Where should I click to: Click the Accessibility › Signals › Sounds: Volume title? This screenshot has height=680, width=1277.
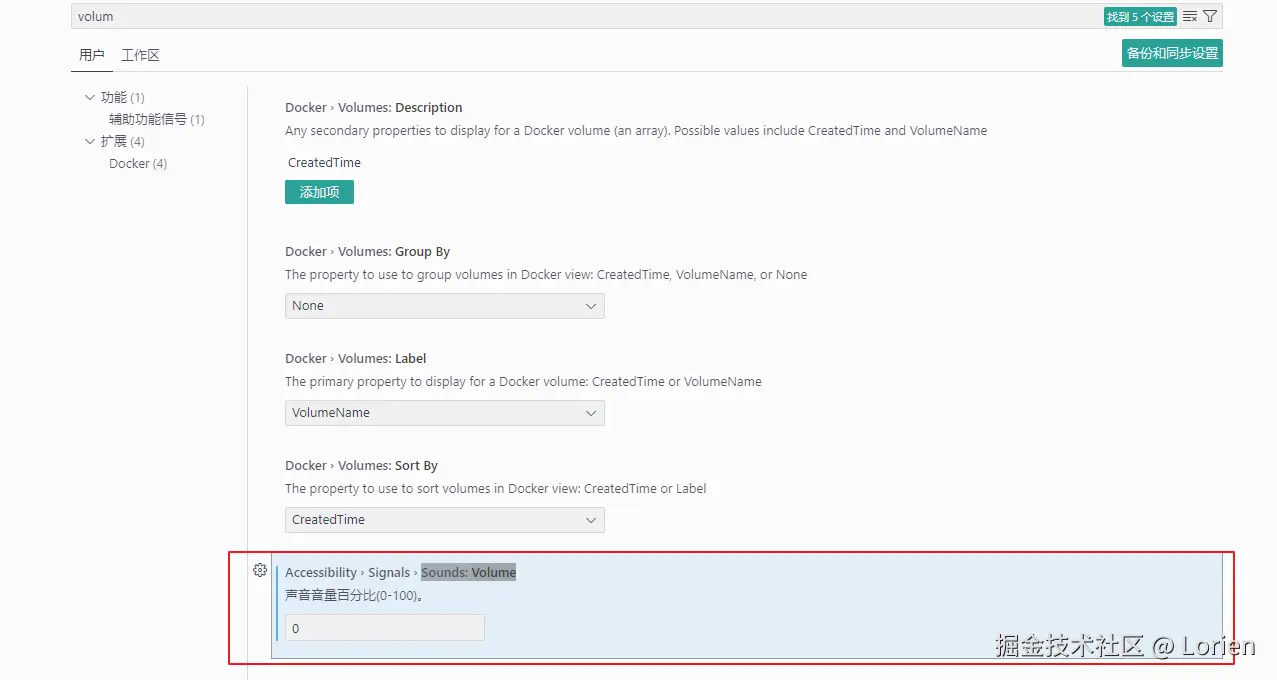tap(401, 573)
